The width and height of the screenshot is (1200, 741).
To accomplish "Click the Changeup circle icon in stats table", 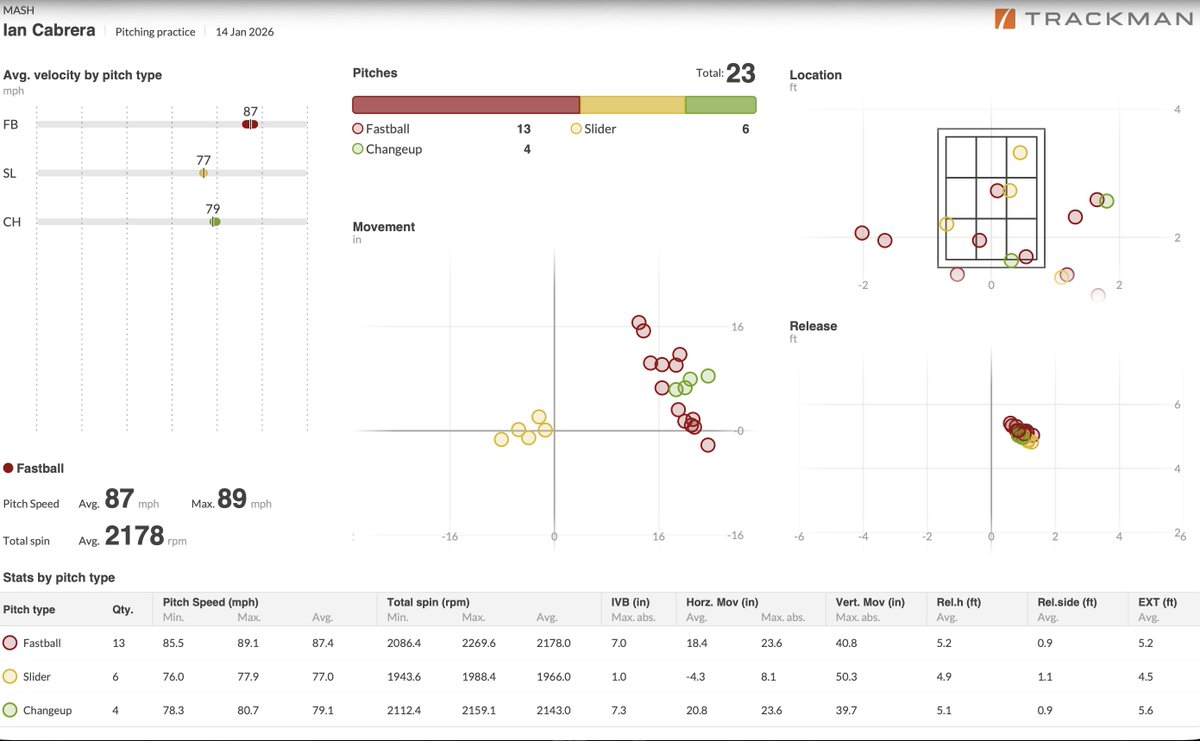I will 11,710.
